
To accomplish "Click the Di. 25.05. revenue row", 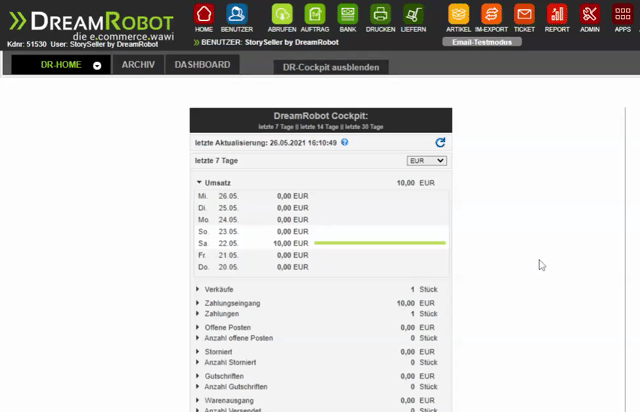I will click(322, 208).
